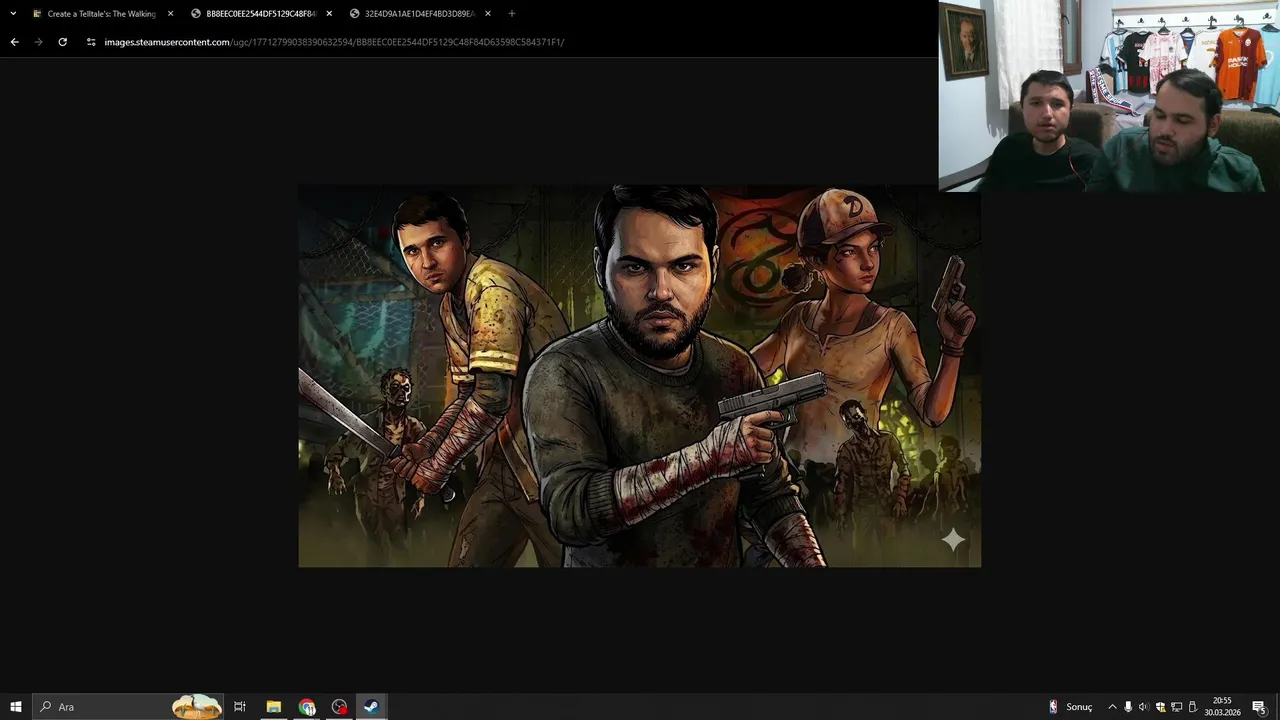Expand hidden system tray icons
This screenshot has width=1280, height=720.
click(x=1112, y=707)
